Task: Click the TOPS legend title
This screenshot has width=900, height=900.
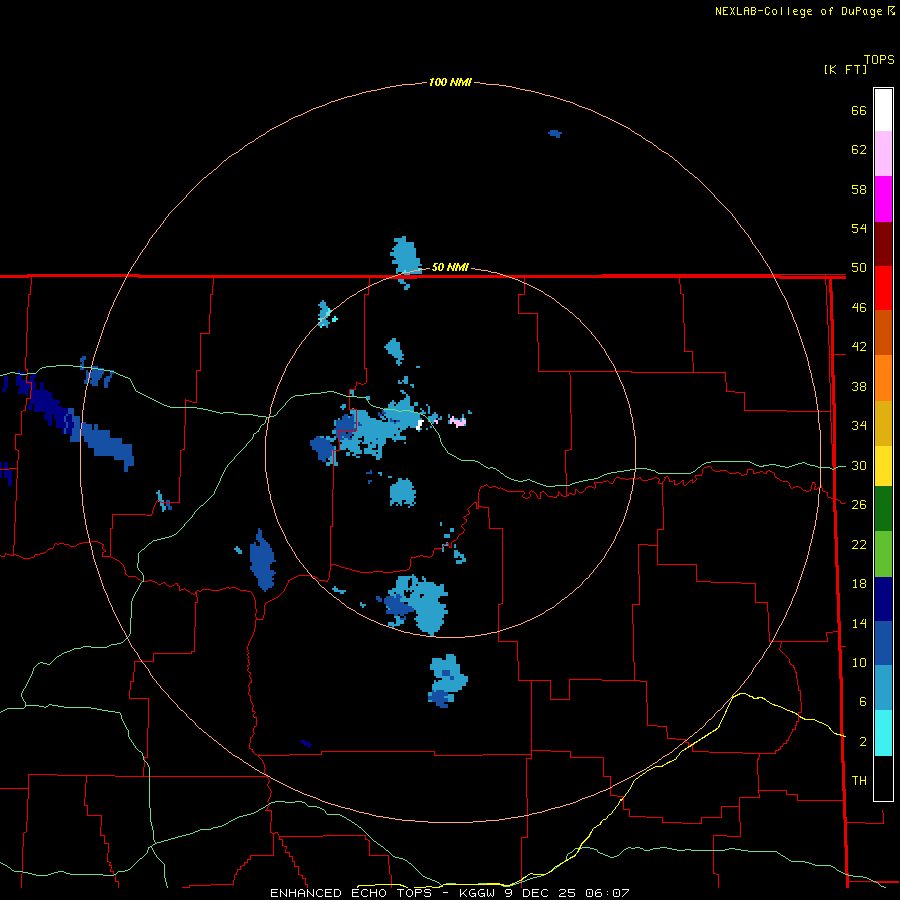Action: coord(879,60)
